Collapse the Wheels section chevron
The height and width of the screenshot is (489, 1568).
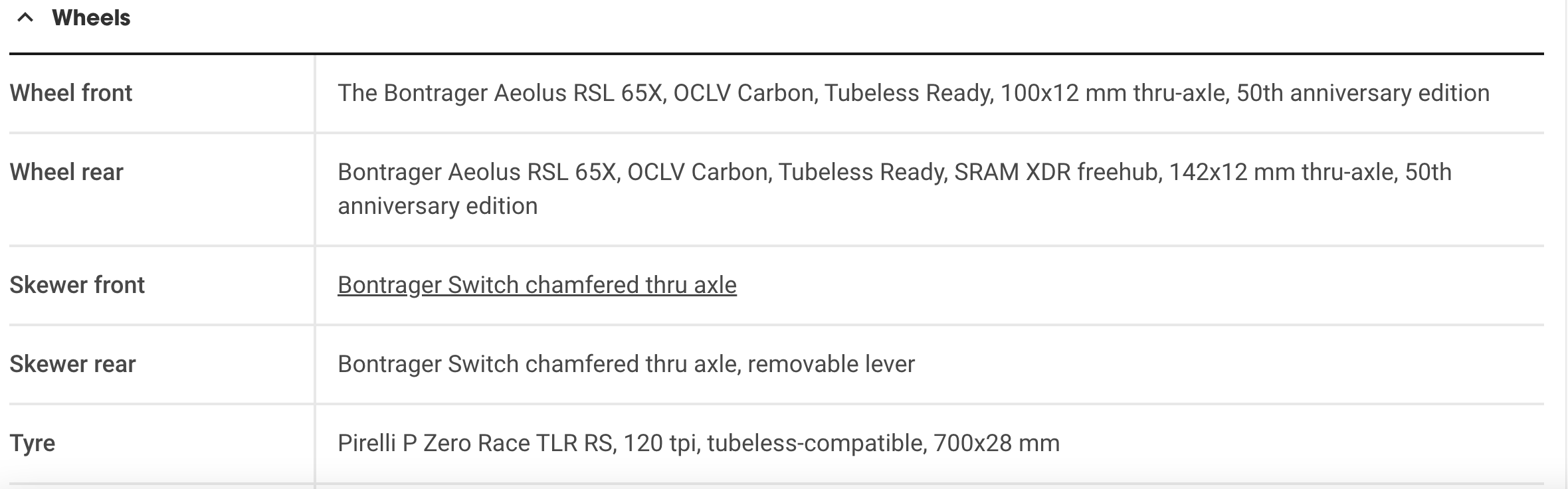coord(25,18)
